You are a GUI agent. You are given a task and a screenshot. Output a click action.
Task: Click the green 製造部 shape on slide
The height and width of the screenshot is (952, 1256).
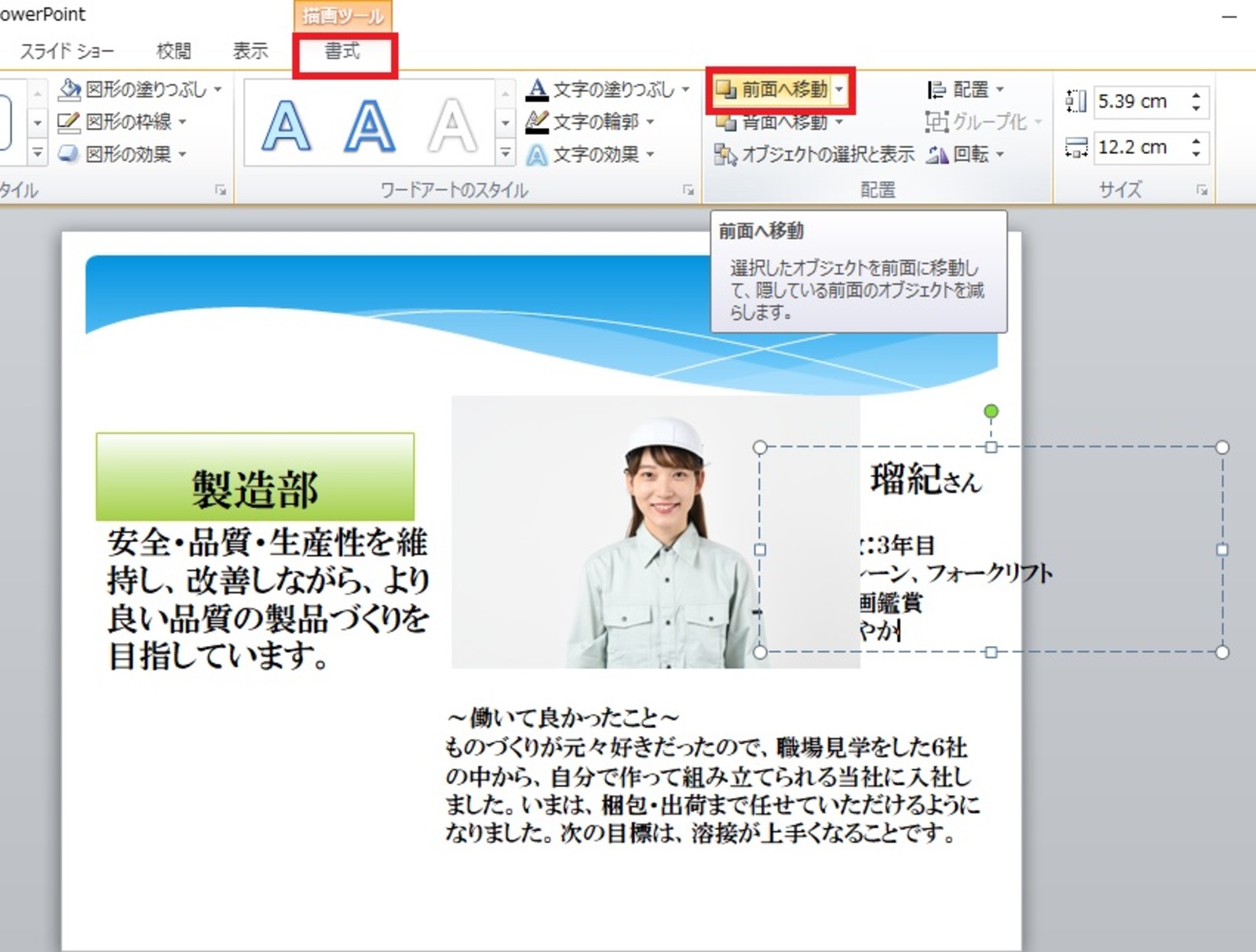[x=255, y=476]
